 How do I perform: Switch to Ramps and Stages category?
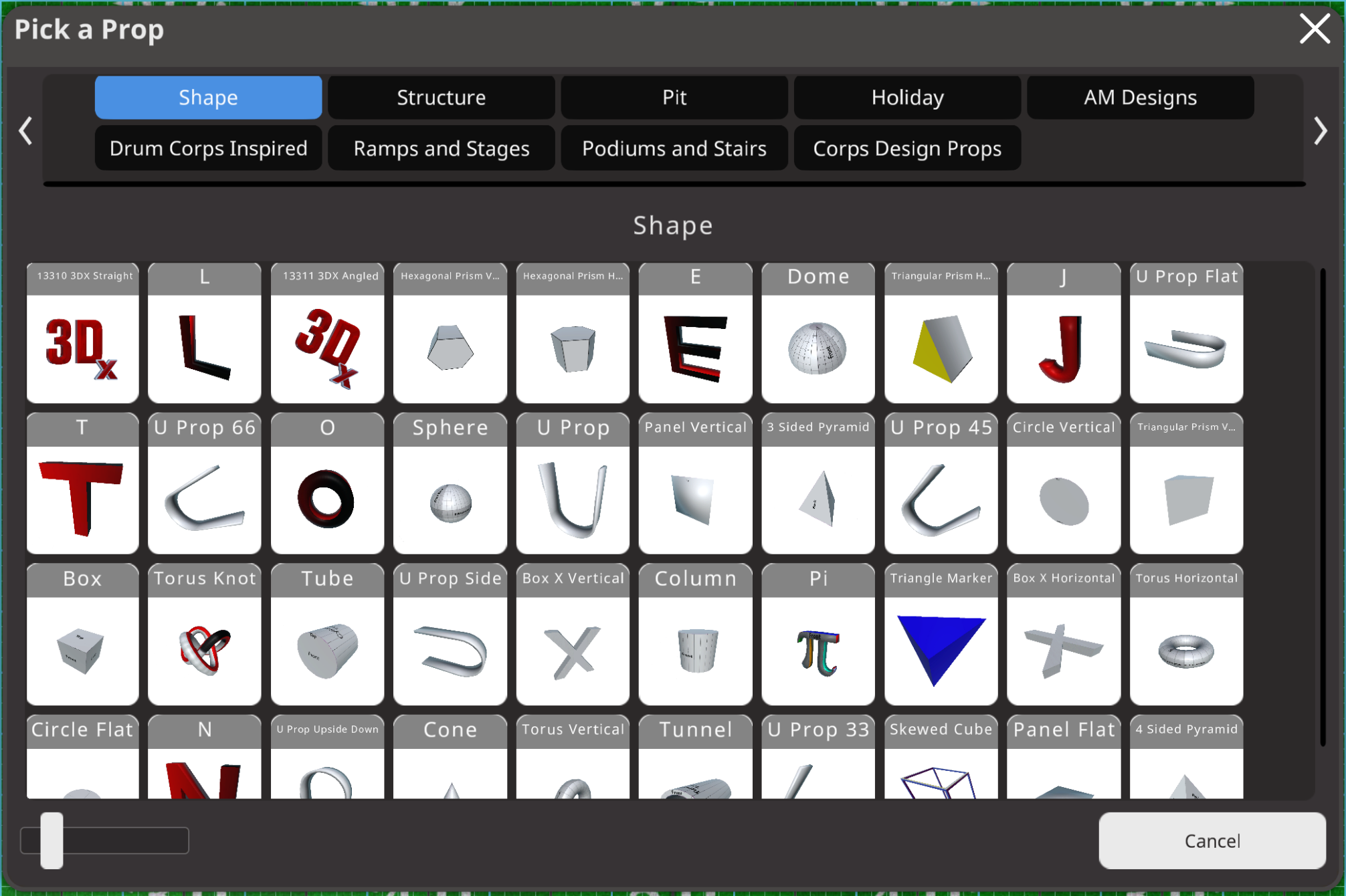pyautogui.click(x=441, y=148)
